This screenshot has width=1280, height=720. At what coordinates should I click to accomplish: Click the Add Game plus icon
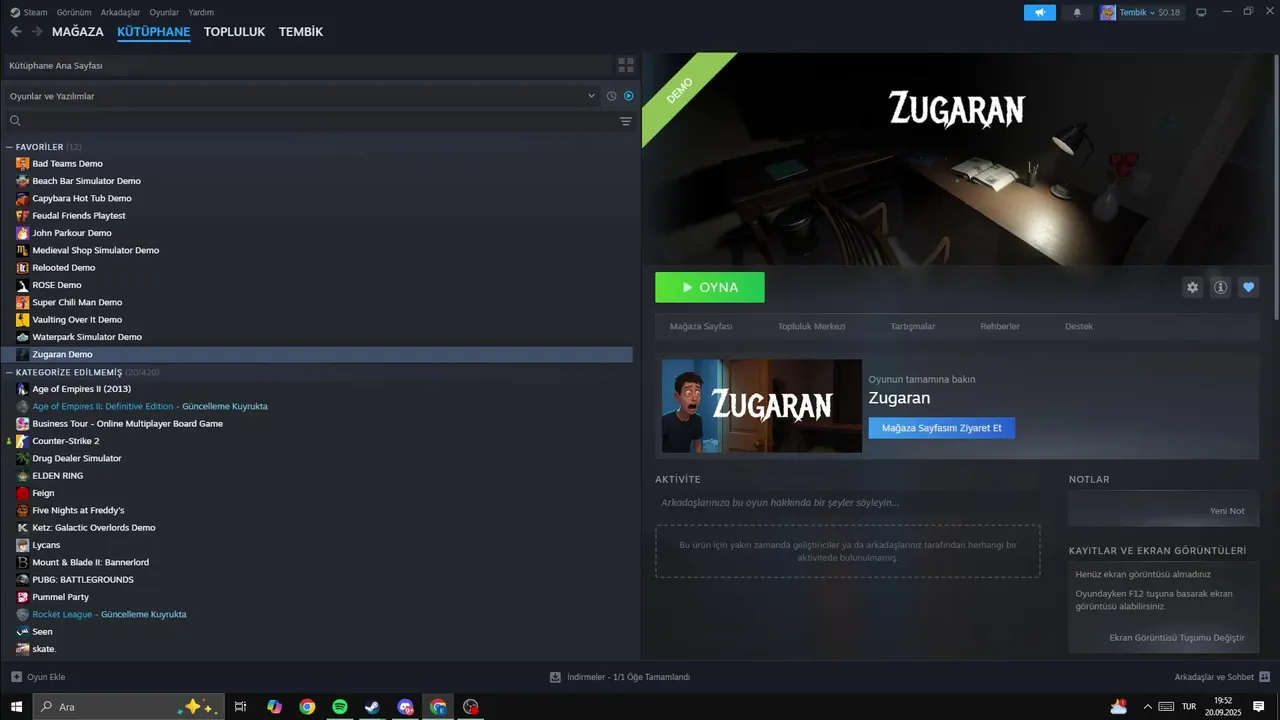coord(16,677)
